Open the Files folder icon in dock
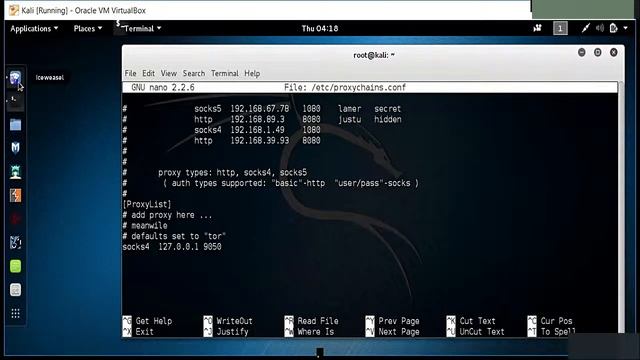640x360 pixels. pyautogui.click(x=16, y=124)
